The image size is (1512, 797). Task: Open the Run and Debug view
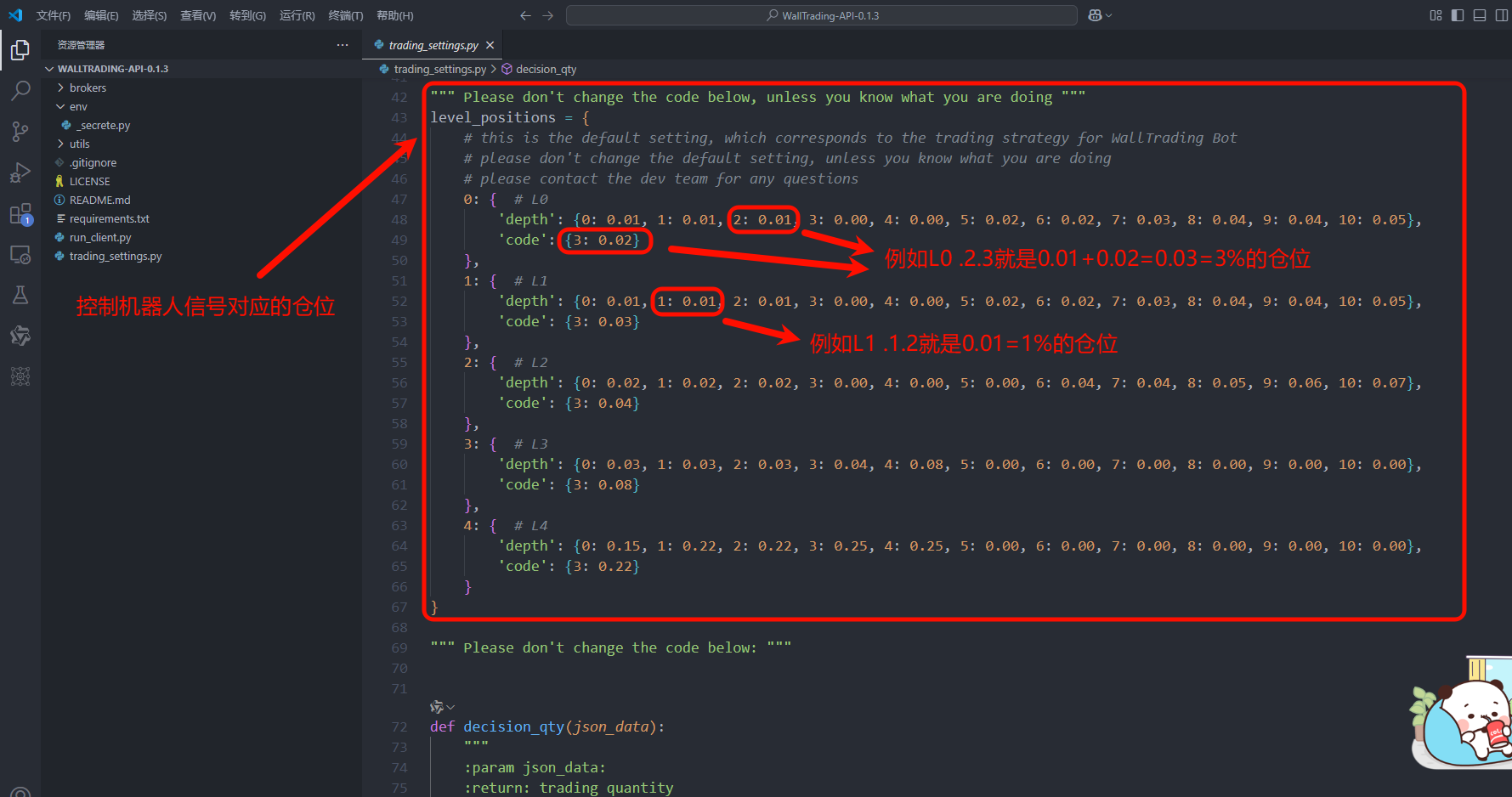pyautogui.click(x=20, y=172)
